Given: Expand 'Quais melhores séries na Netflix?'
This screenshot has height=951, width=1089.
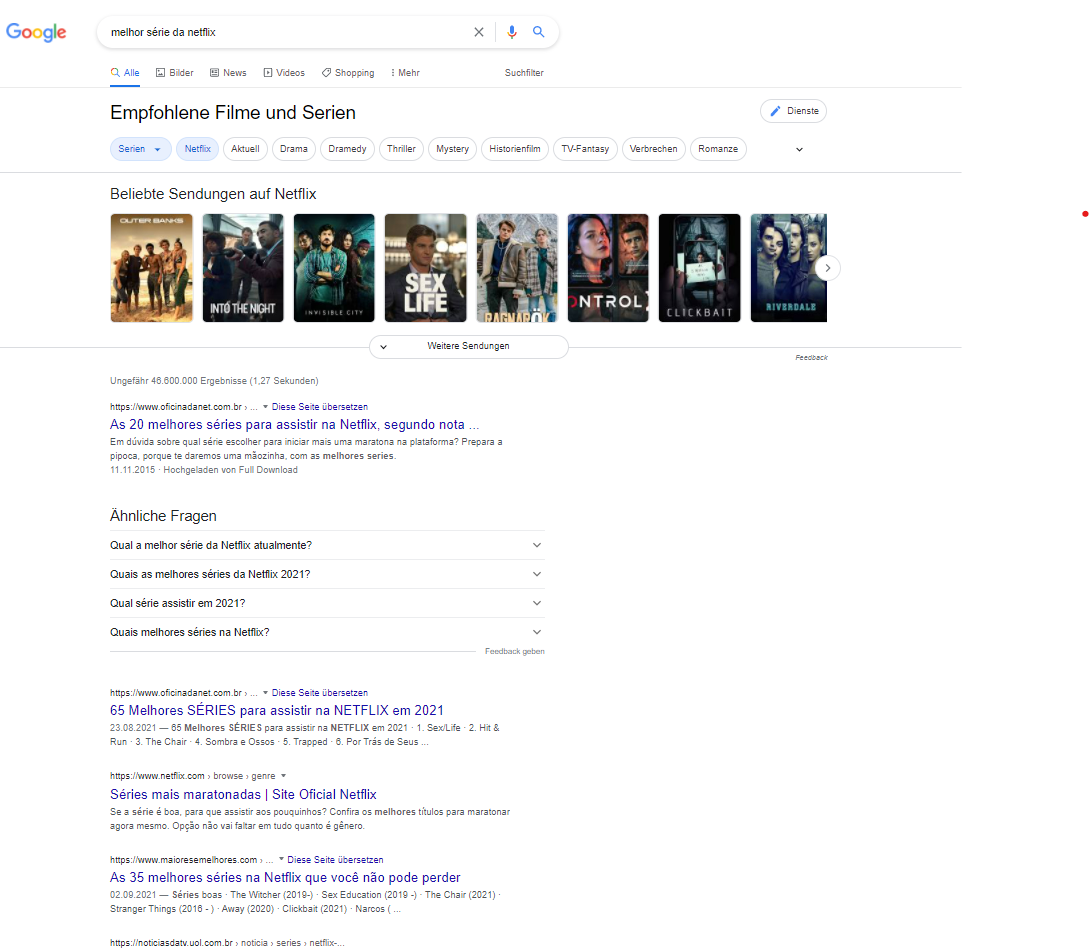Looking at the screenshot, I should [327, 632].
